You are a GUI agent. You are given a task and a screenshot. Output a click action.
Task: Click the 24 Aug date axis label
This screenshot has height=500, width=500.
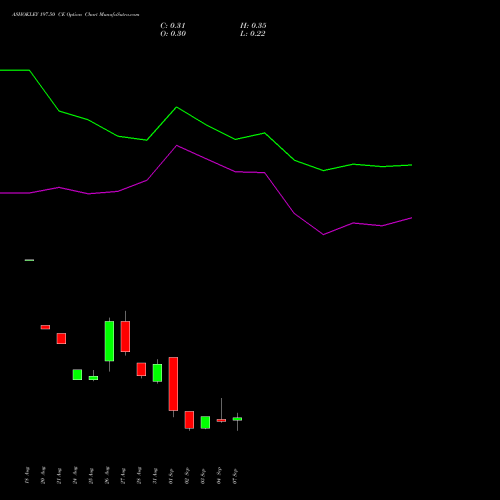[x=75, y=475]
